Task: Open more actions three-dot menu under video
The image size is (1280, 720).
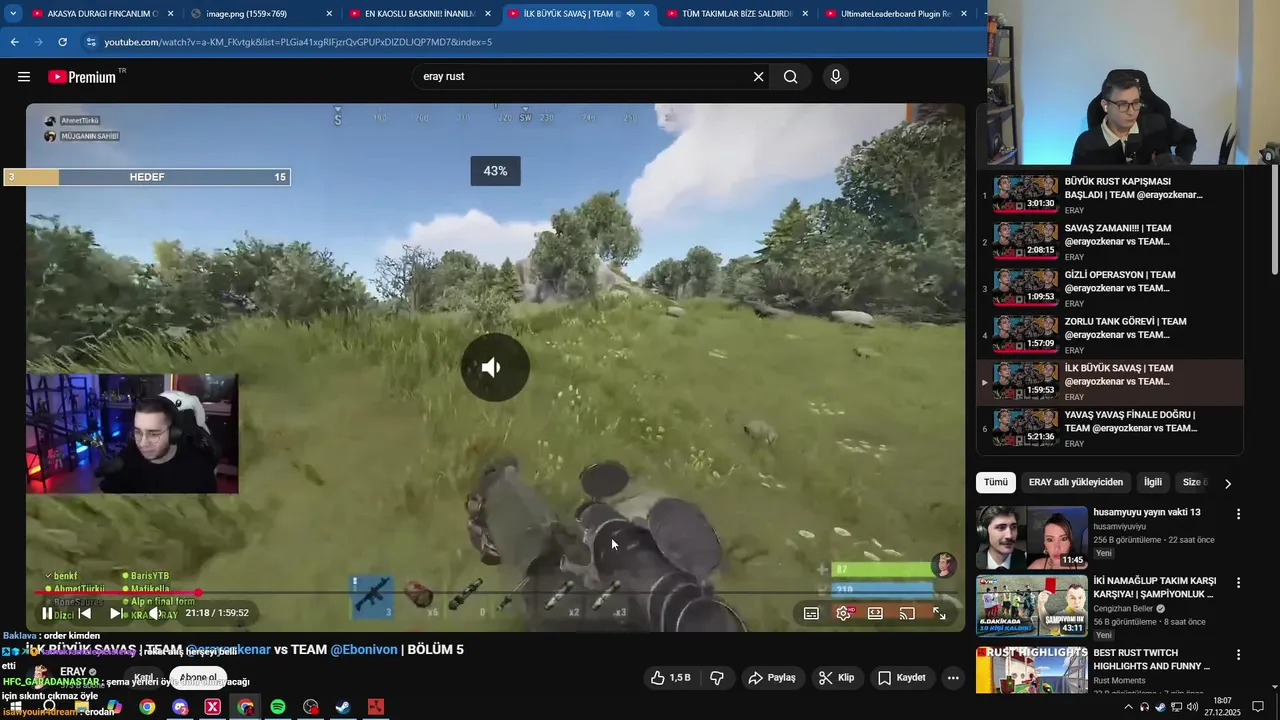Action: pos(953,677)
